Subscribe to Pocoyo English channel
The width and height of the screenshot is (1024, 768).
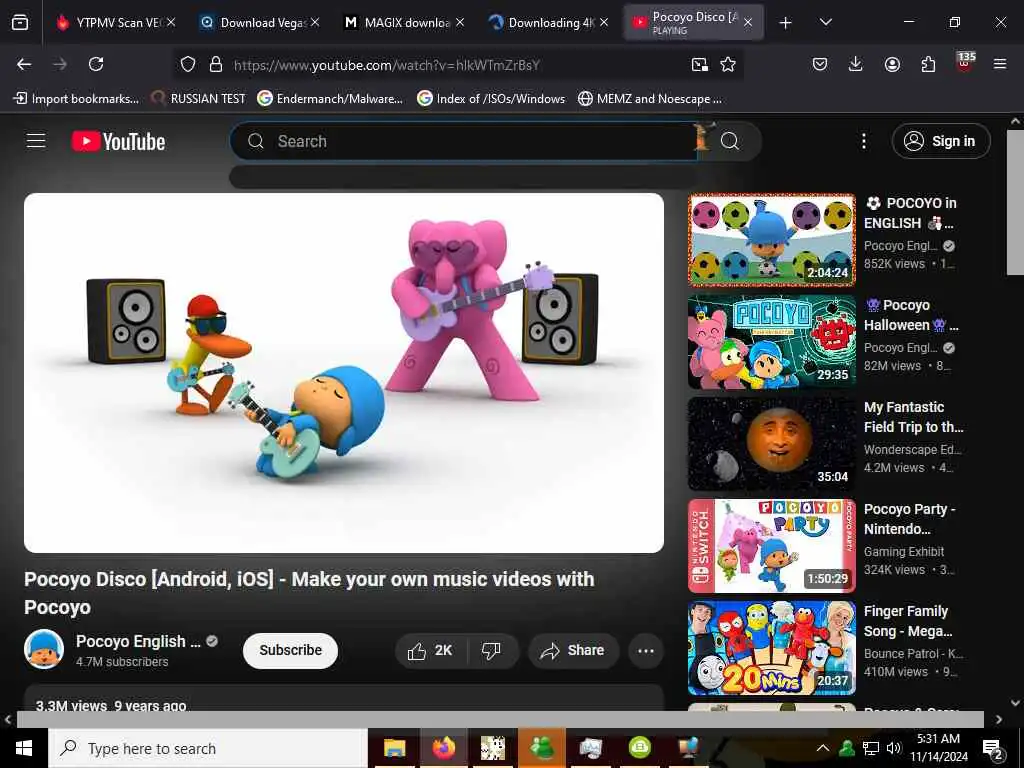[290, 650]
